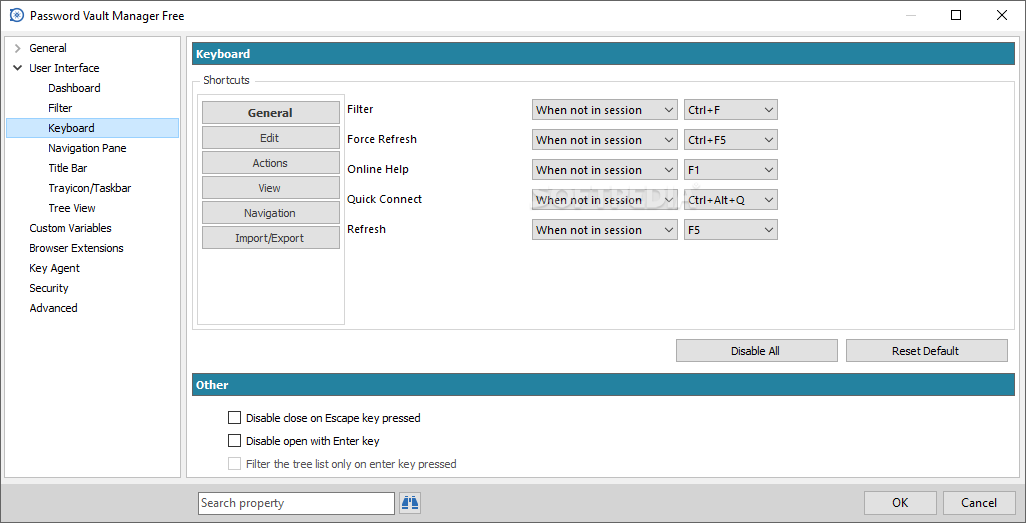
Task: Open the Trayicon/Taskbar settings
Action: [x=90, y=188]
